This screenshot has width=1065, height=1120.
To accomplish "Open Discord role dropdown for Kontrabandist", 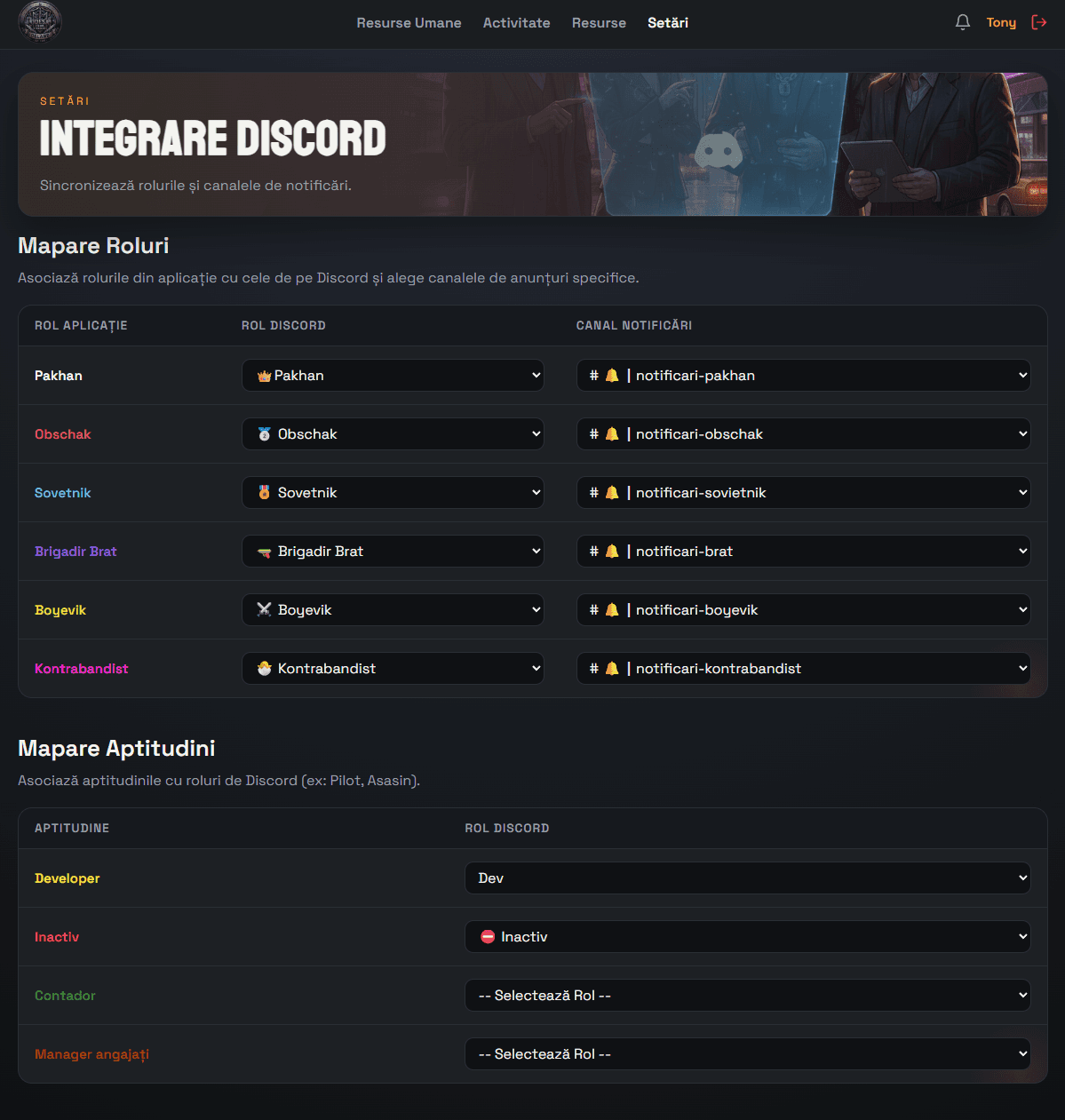I will 393,669.
